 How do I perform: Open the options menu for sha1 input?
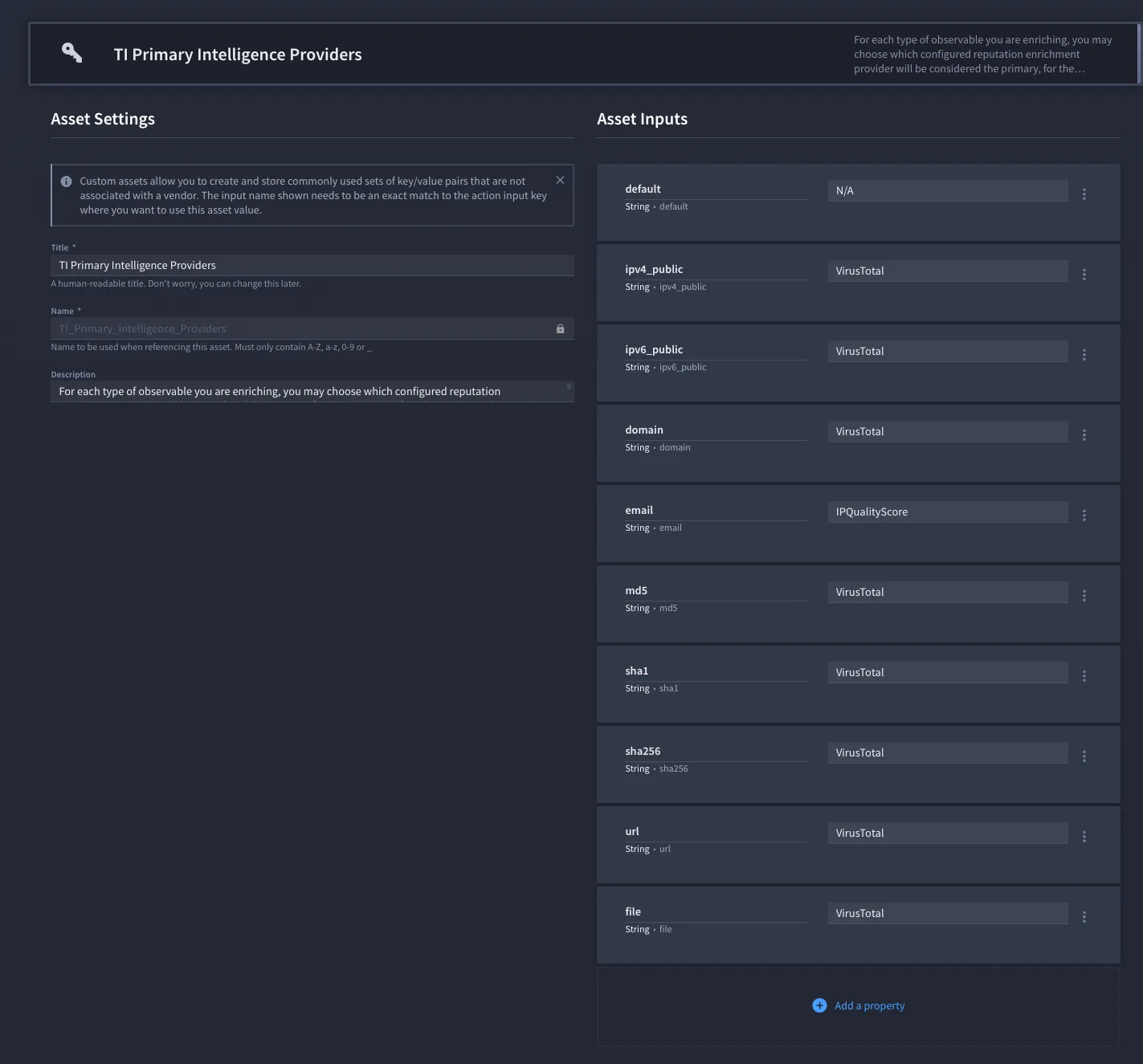click(1084, 676)
